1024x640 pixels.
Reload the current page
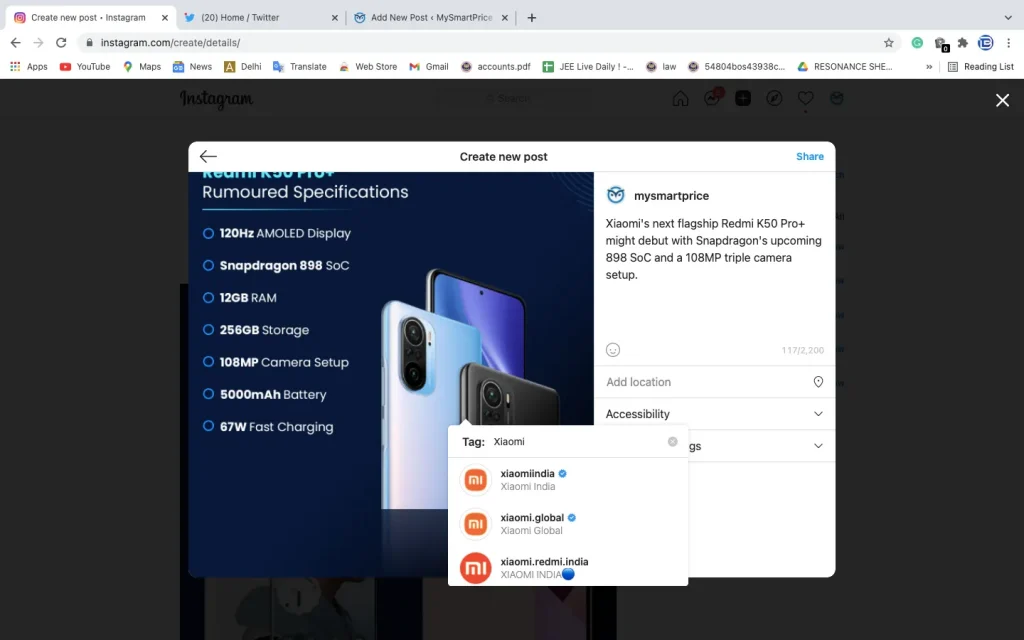[61, 42]
